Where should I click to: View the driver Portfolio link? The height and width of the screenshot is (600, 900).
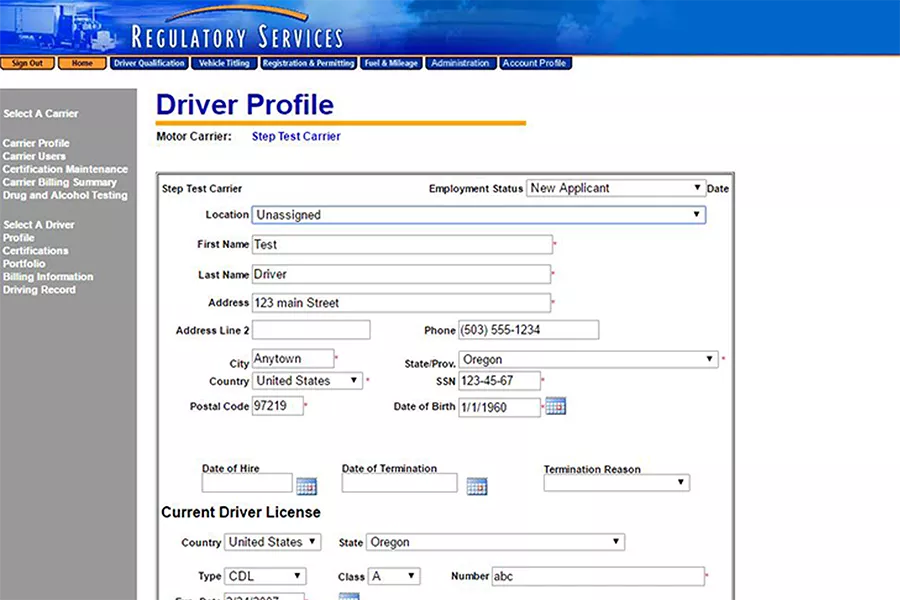(x=24, y=264)
